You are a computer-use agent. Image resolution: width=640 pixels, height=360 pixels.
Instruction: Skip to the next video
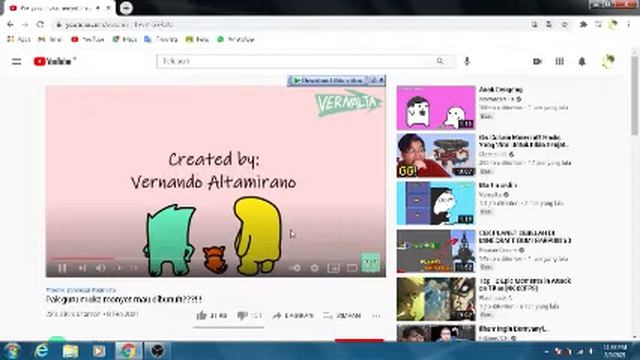pos(82,268)
